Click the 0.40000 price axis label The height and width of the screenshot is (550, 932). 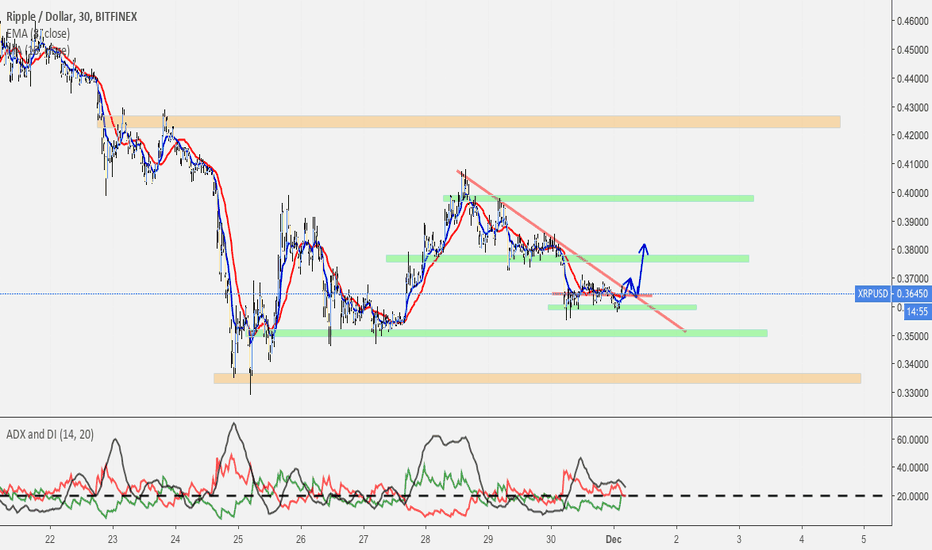point(912,193)
